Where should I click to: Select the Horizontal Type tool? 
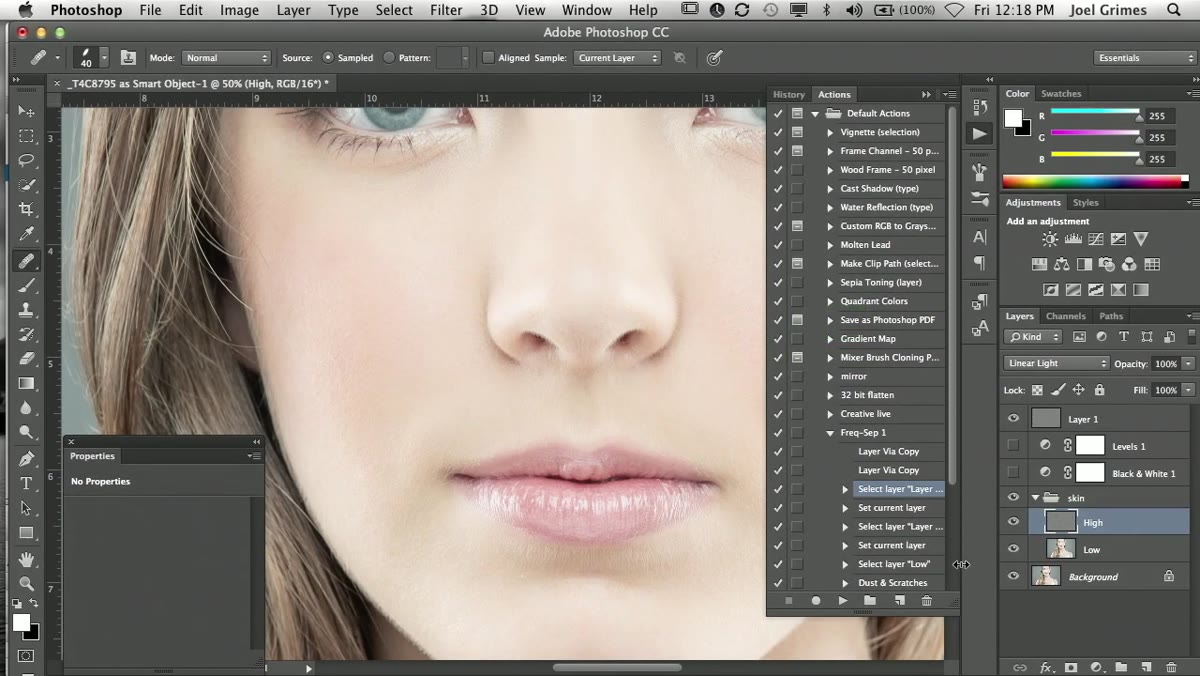[x=27, y=483]
